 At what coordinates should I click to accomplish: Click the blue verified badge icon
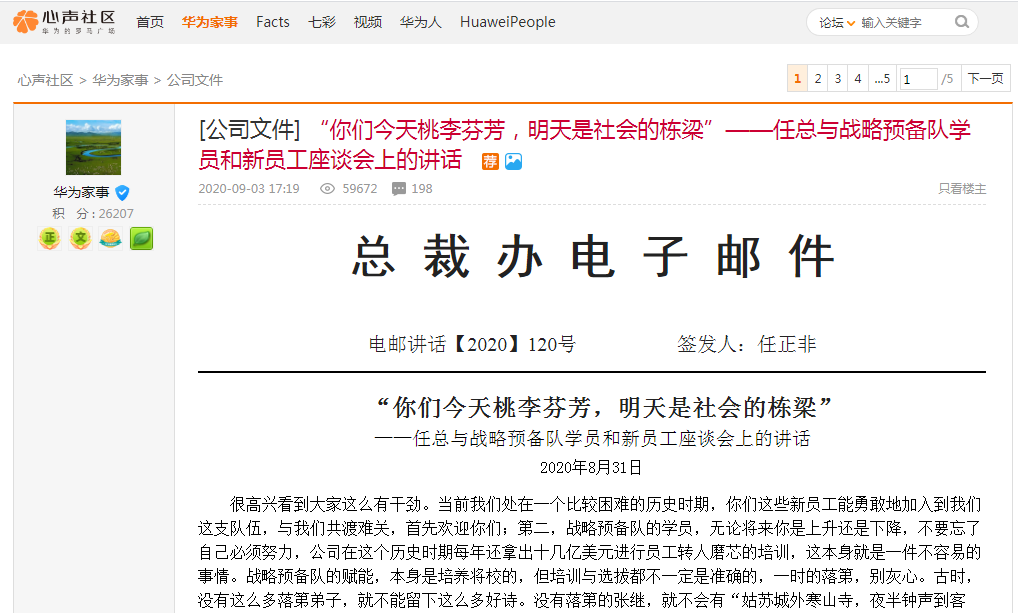[x=122, y=193]
